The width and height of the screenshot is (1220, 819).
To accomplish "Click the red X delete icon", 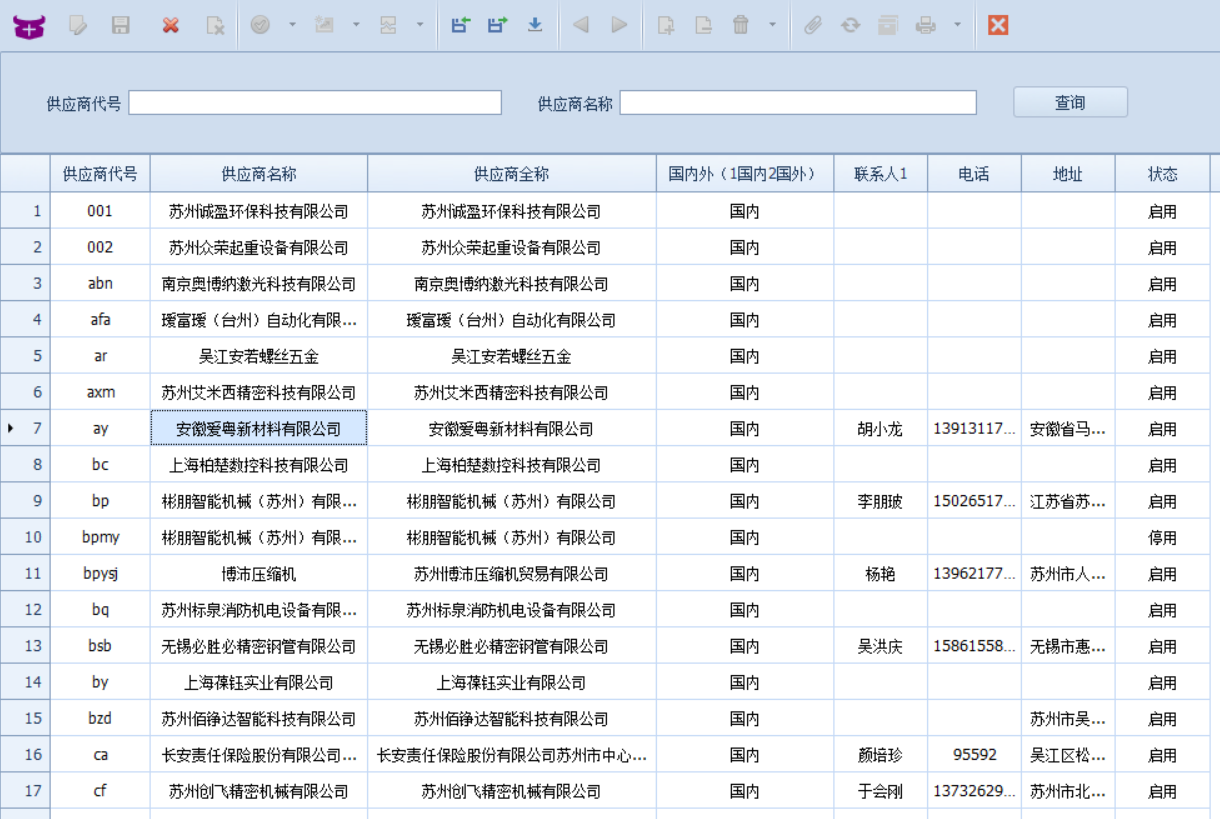I will coord(171,26).
